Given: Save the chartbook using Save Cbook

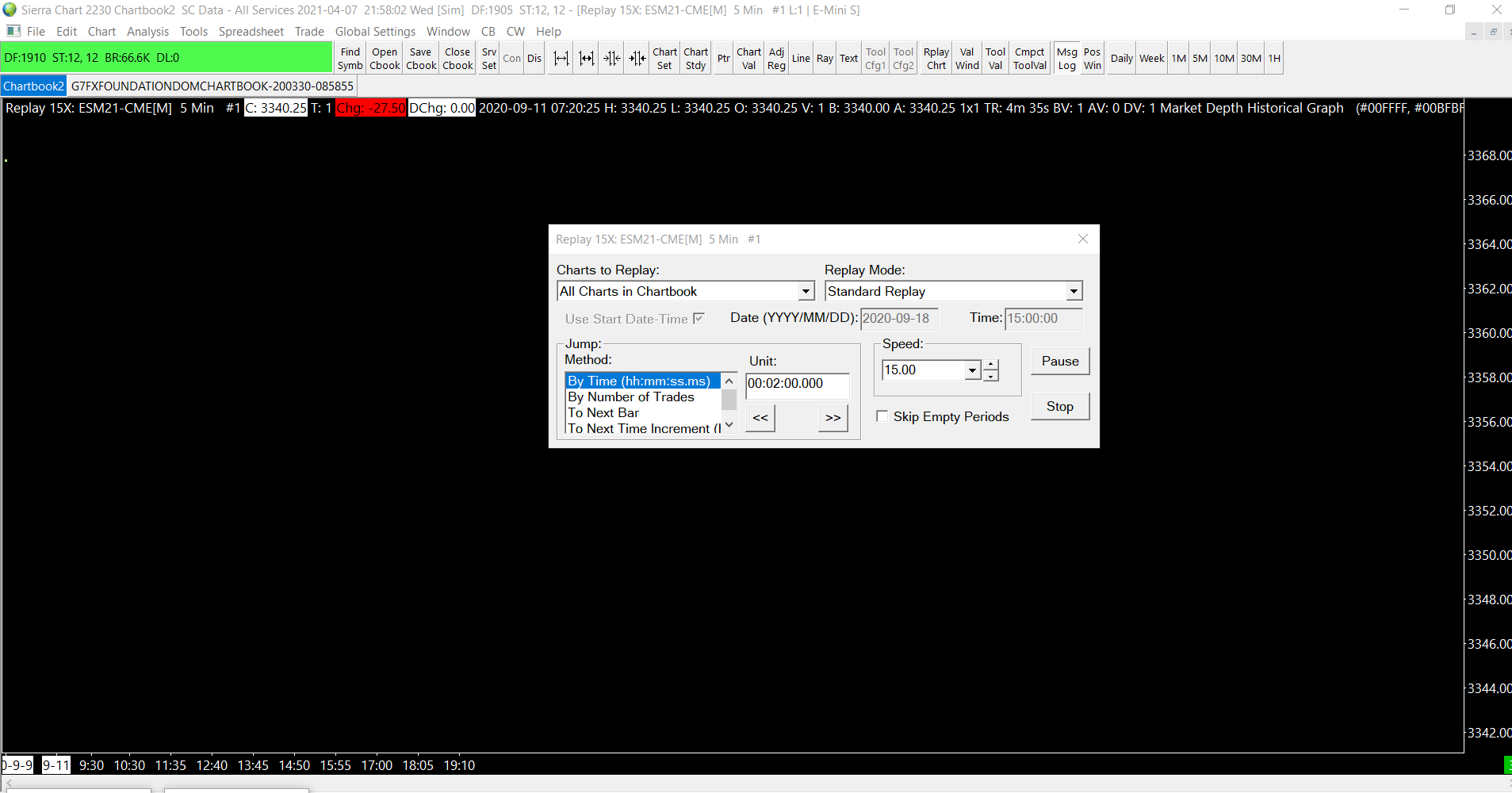Looking at the screenshot, I should [421, 59].
